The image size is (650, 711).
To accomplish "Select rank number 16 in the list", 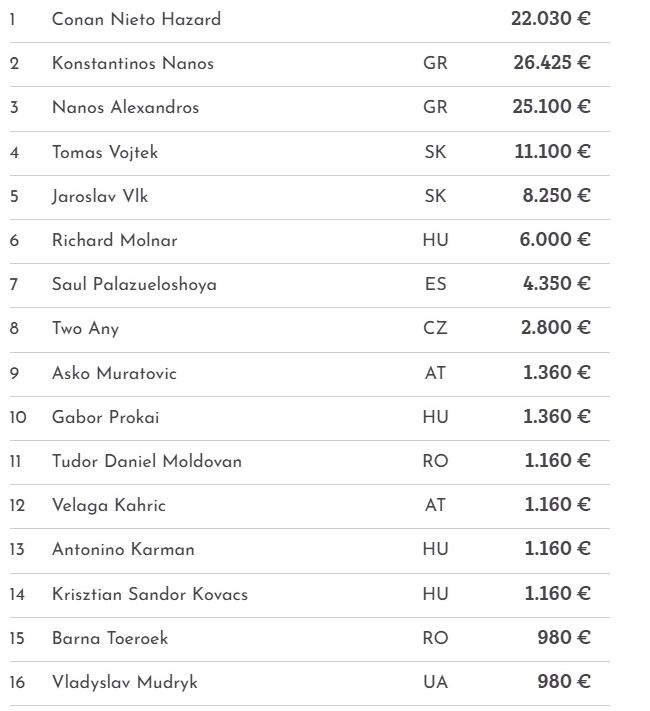I will click(x=18, y=682).
